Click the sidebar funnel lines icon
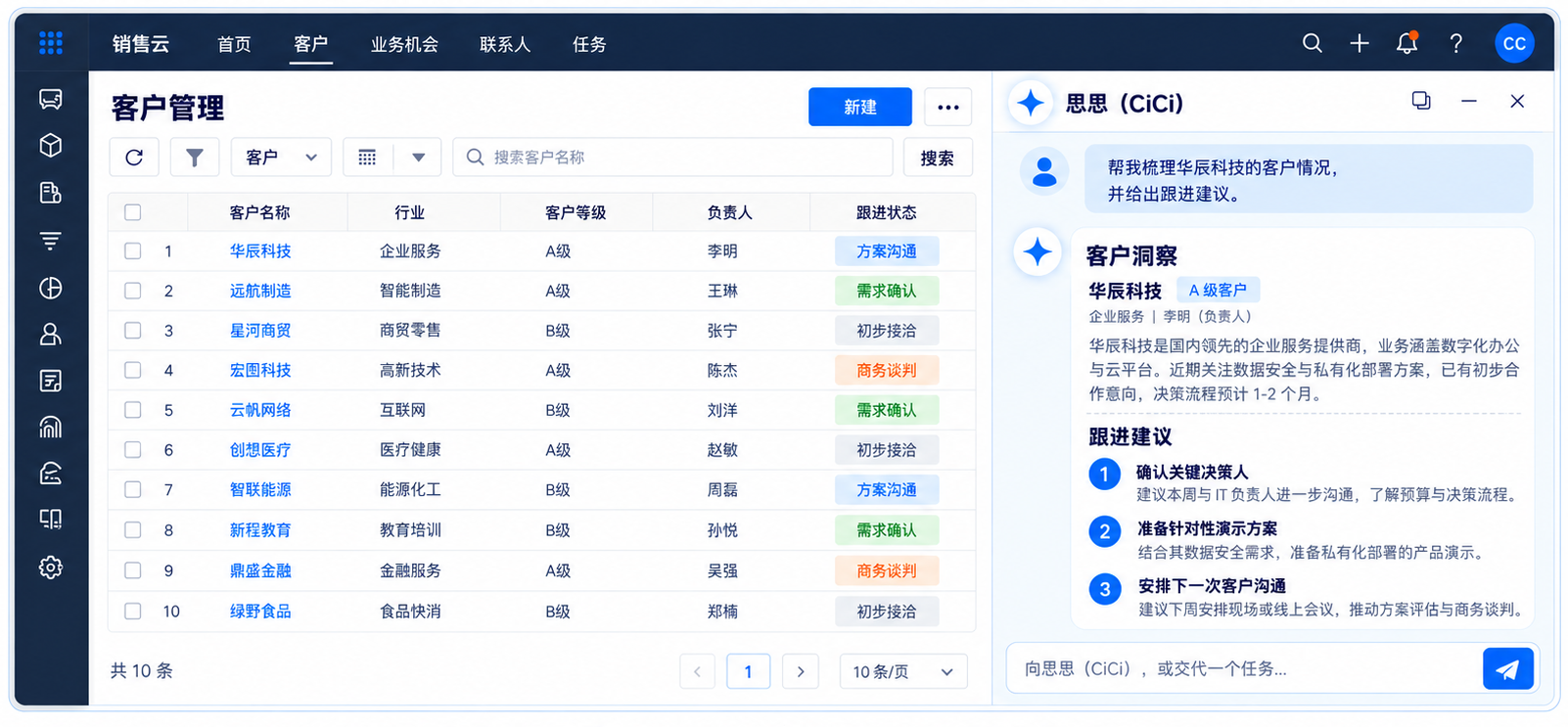This screenshot has width=1568, height=727. click(51, 241)
